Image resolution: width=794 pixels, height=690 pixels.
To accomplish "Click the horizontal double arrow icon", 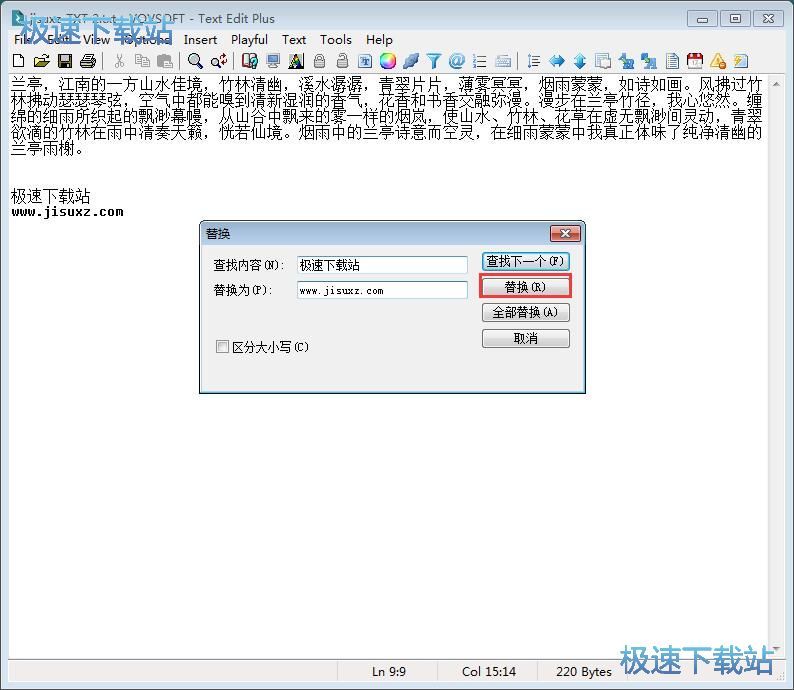I will pos(557,61).
